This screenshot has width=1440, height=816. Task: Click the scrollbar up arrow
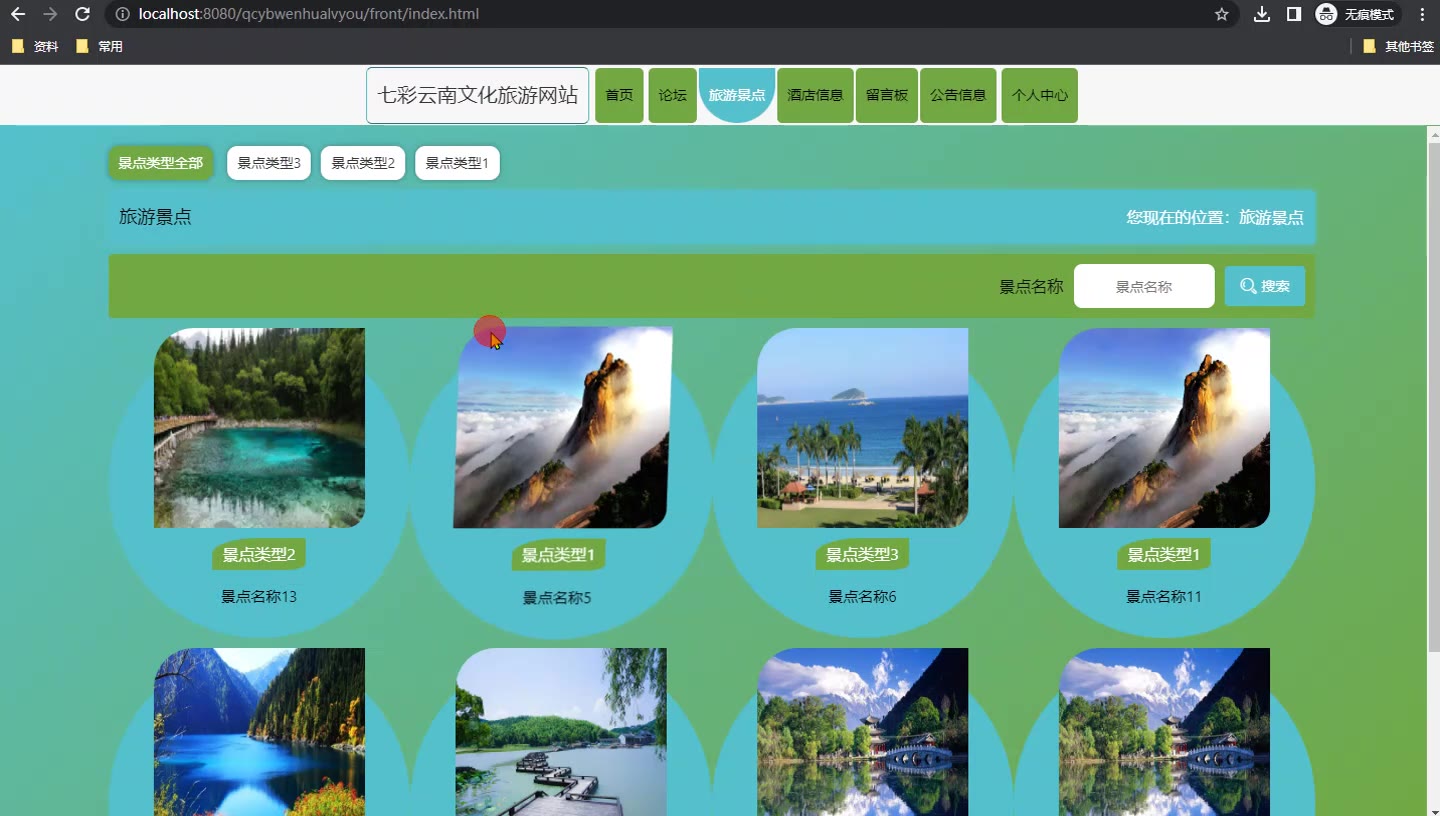pyautogui.click(x=1434, y=133)
